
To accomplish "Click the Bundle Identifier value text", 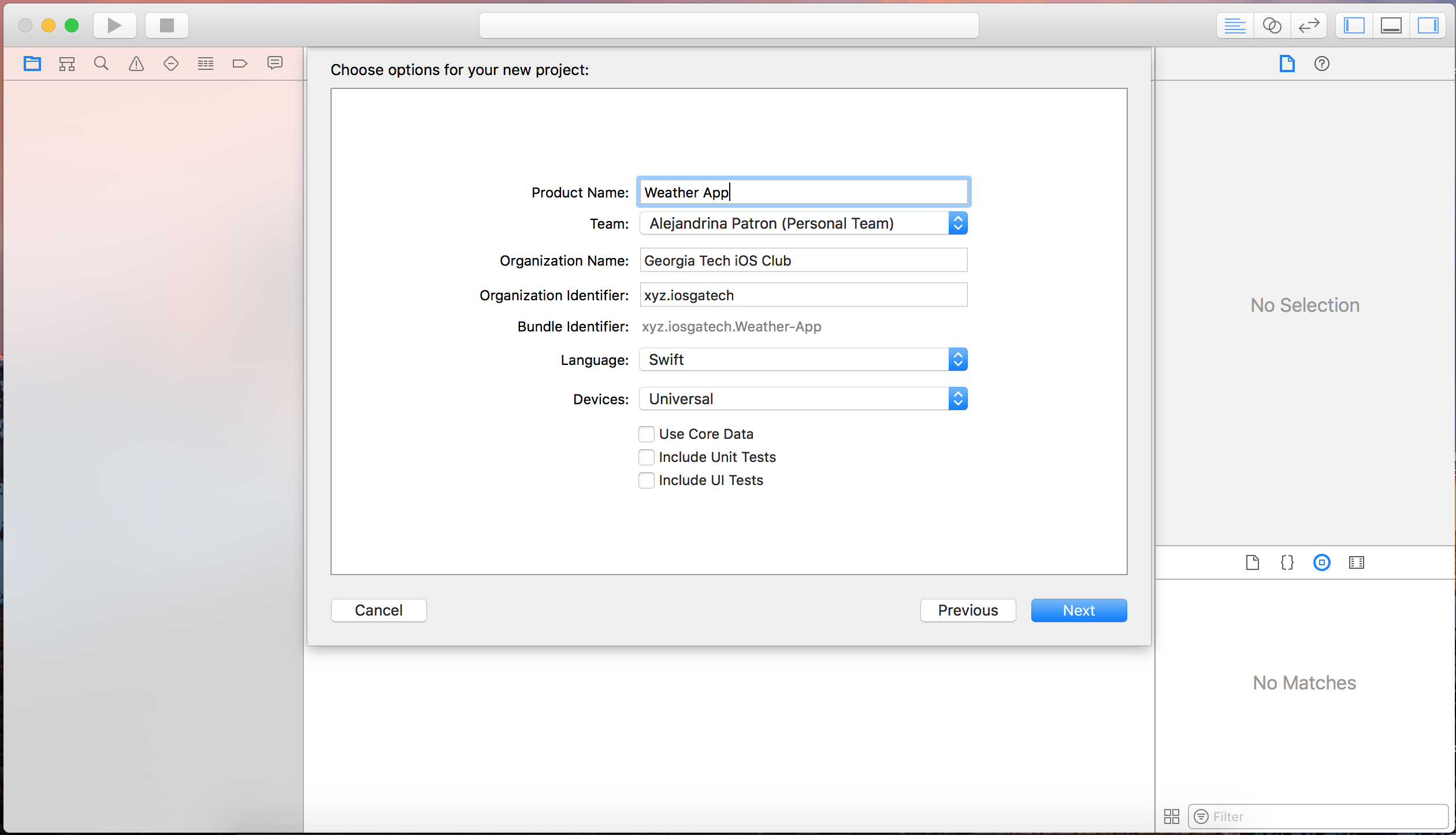I will [x=731, y=327].
